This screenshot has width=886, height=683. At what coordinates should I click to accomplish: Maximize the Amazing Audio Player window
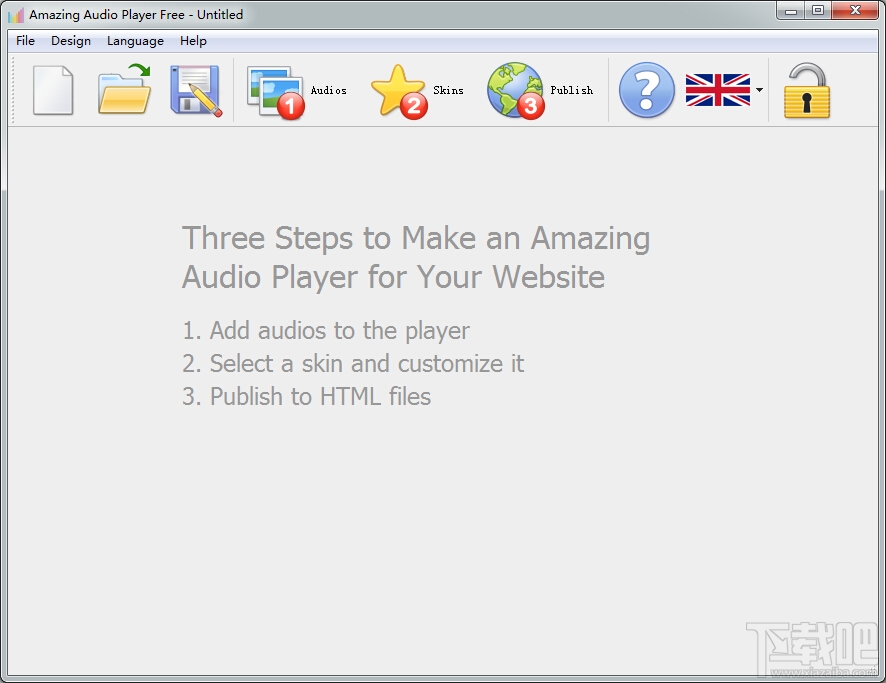818,10
